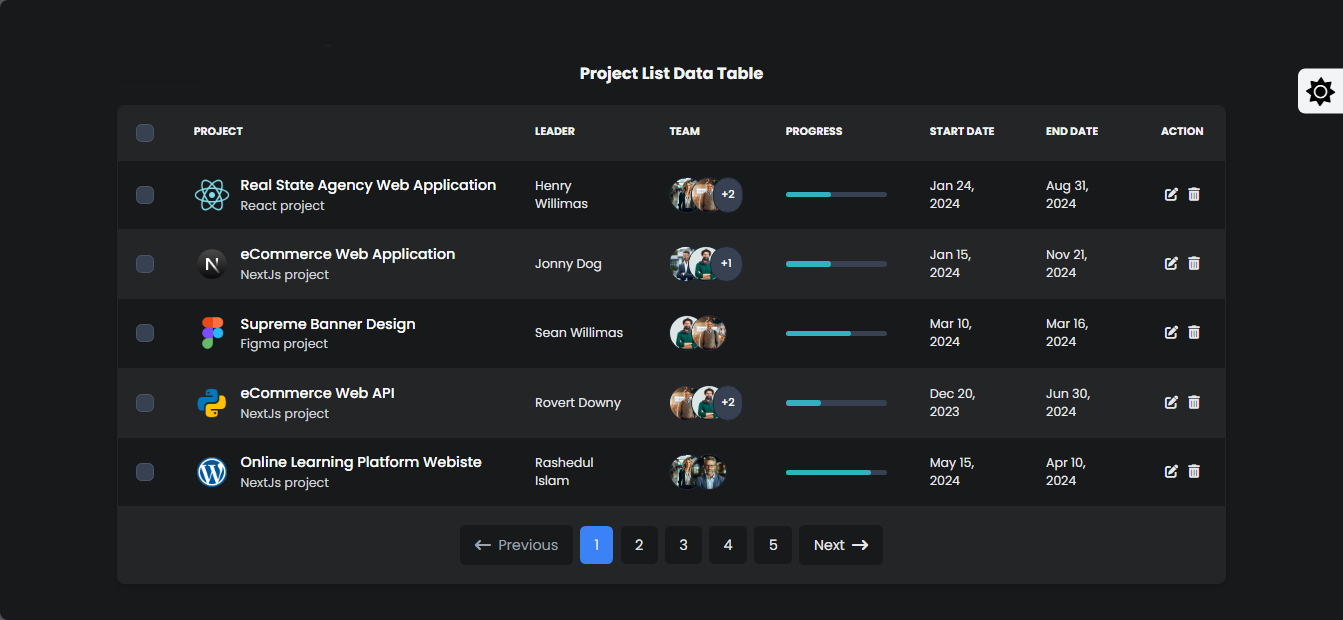The image size is (1343, 620).
Task: Tick checkbox for Supreme Banner Design
Action: click(x=145, y=333)
